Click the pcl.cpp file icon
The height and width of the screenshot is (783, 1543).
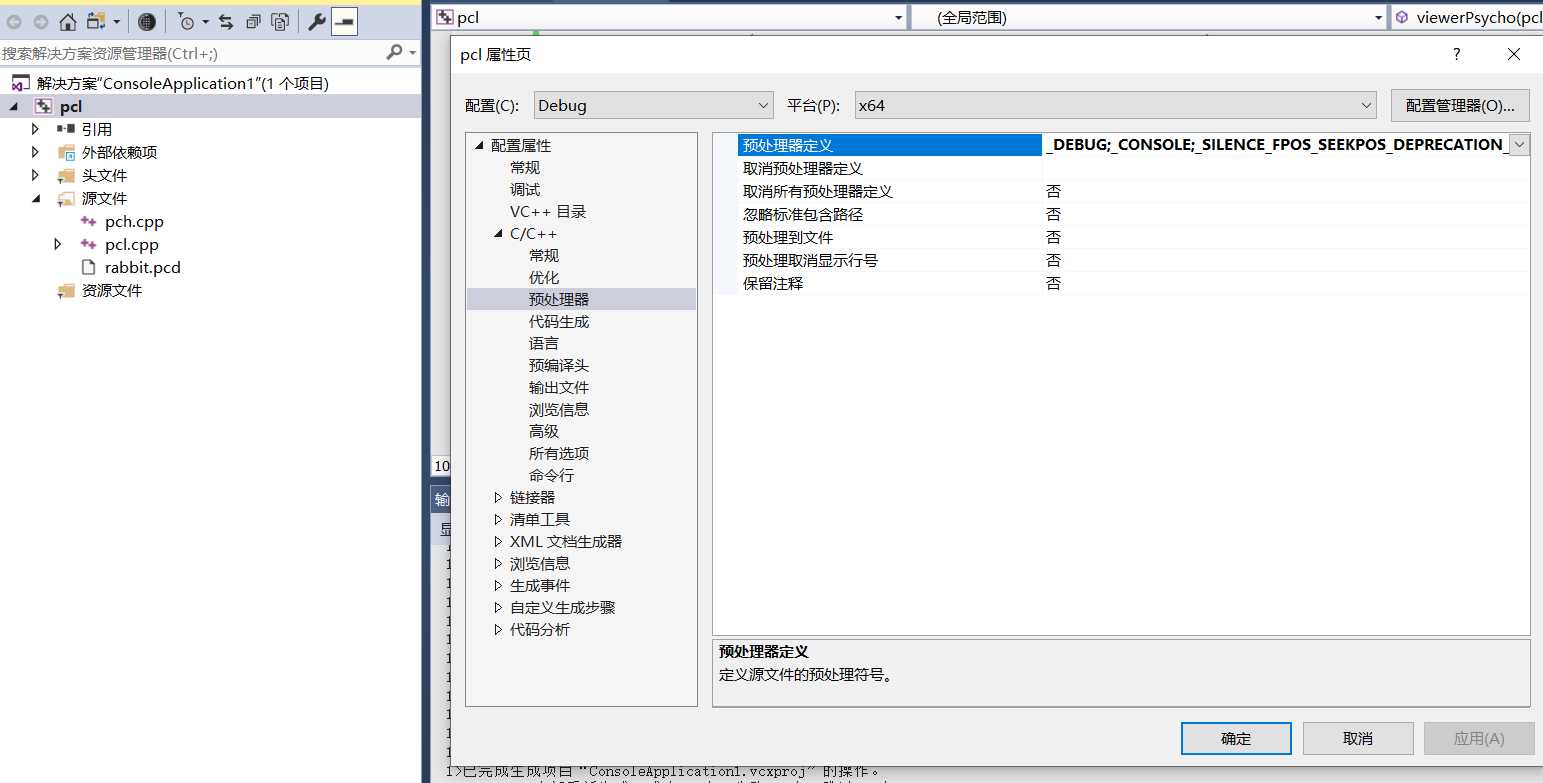[x=89, y=244]
